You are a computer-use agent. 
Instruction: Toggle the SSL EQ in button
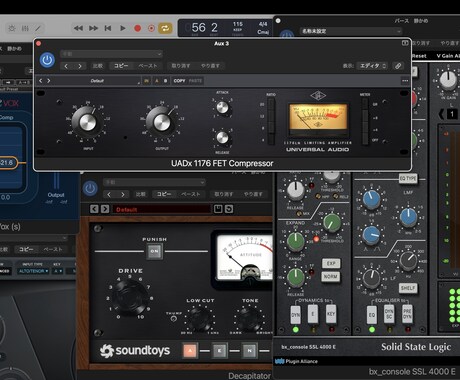click(x=372, y=314)
